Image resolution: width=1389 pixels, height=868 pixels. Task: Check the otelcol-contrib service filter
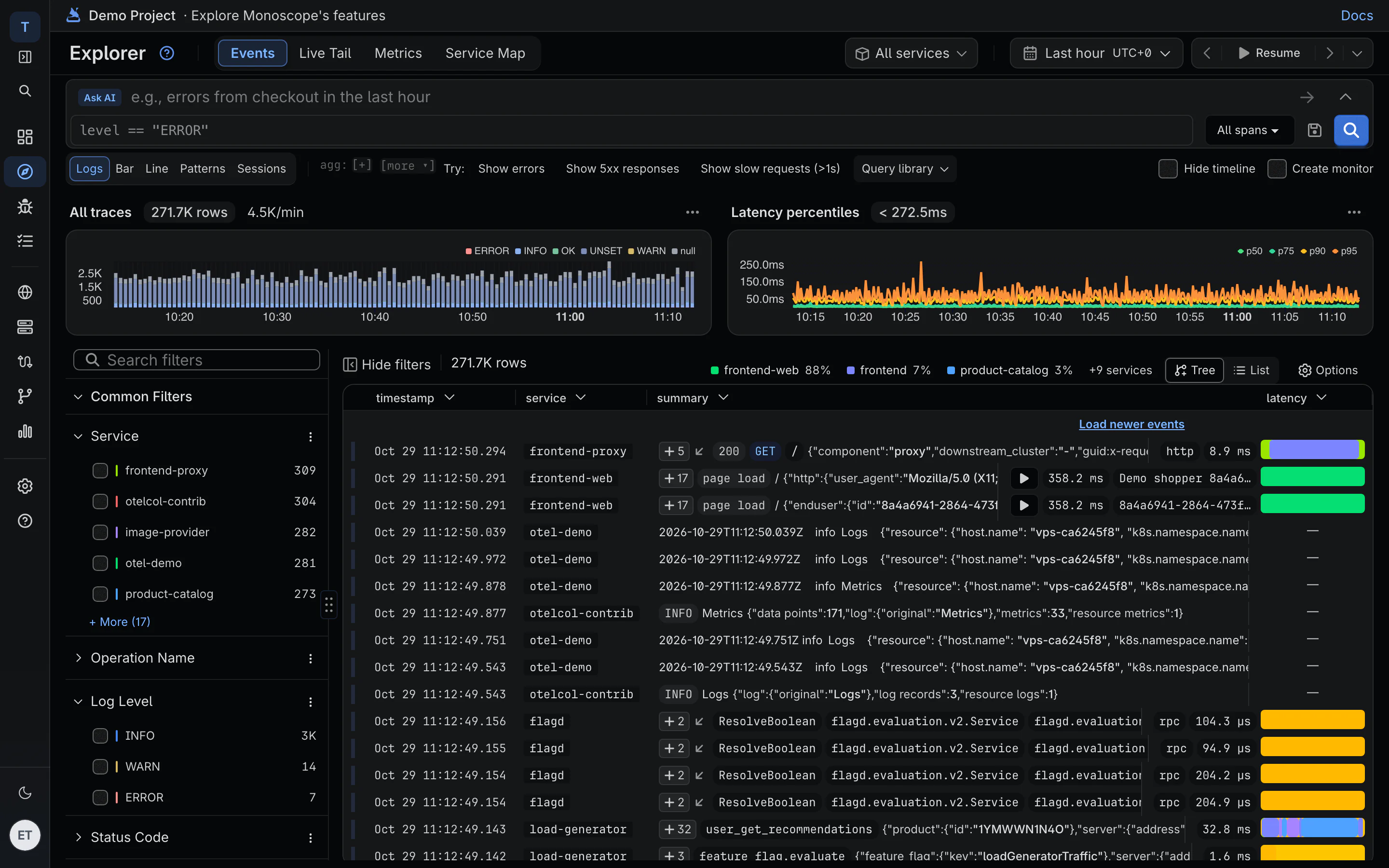click(100, 502)
